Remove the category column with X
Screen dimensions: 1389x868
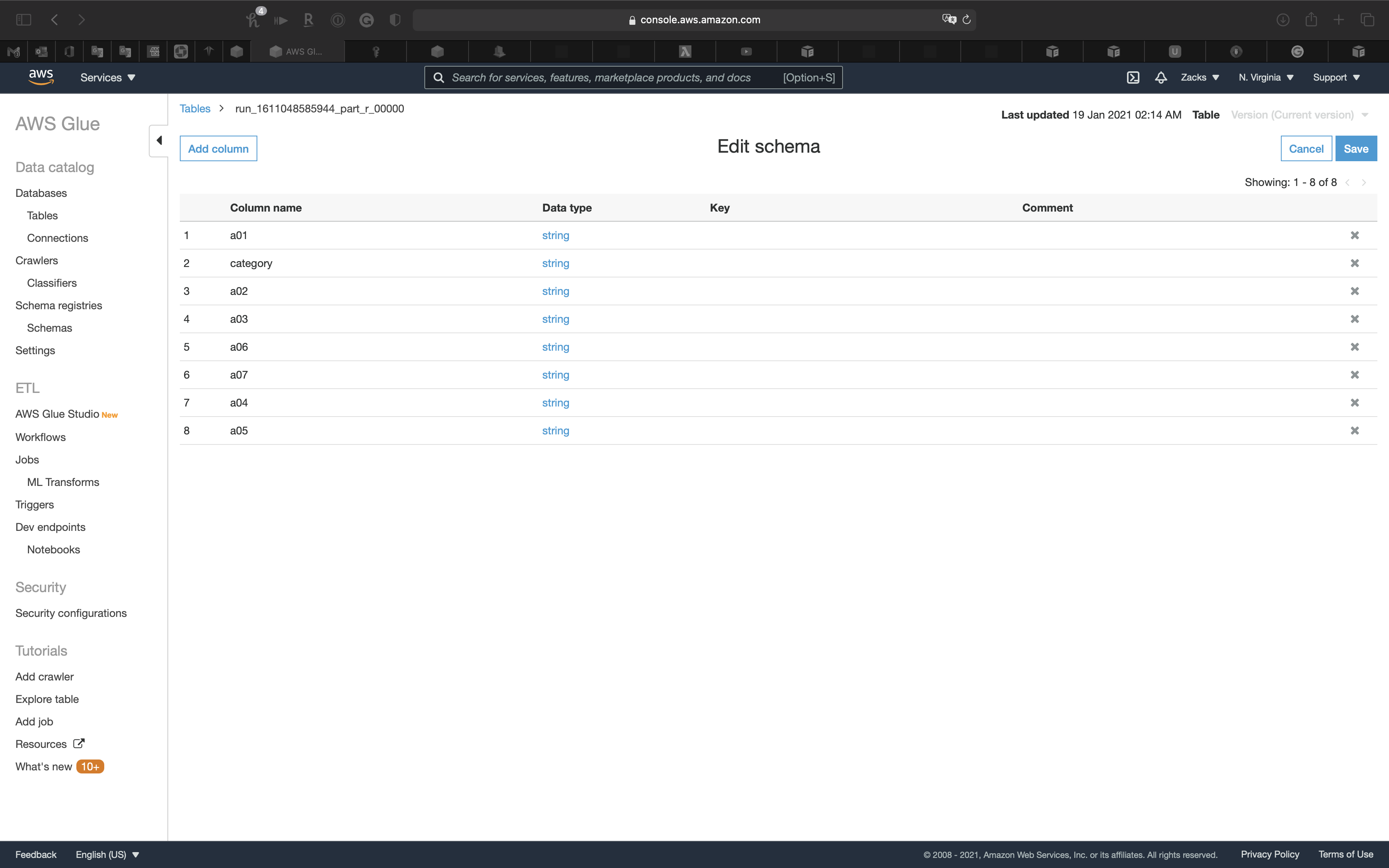click(x=1355, y=263)
